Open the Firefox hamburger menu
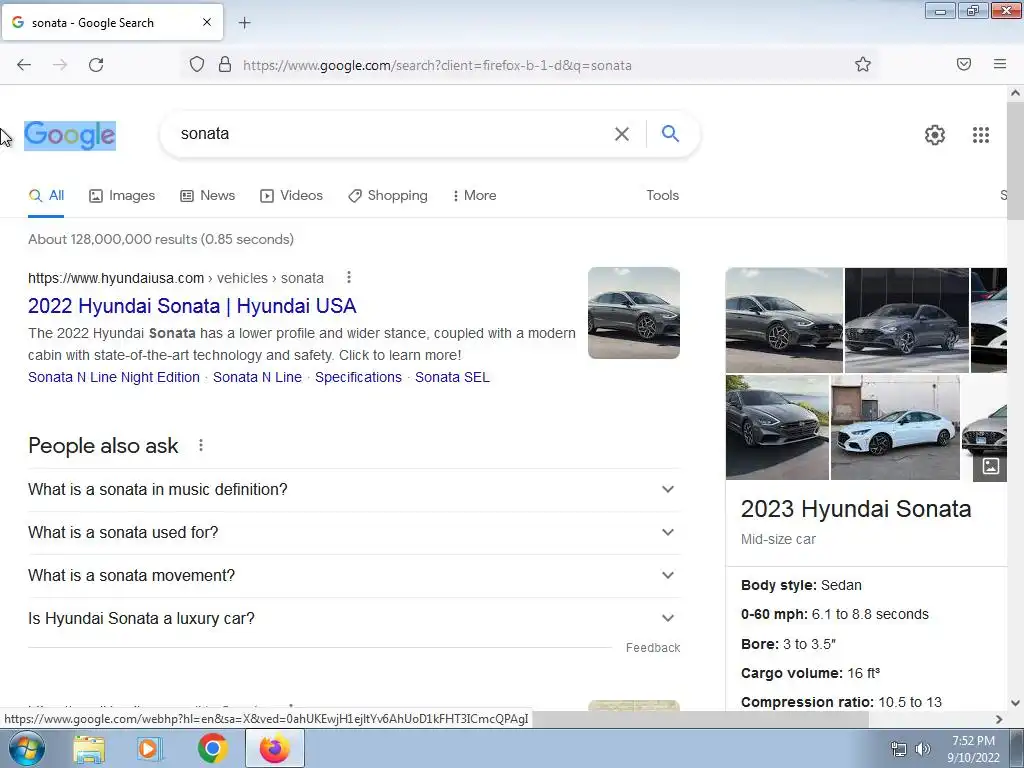 click(x=1000, y=64)
